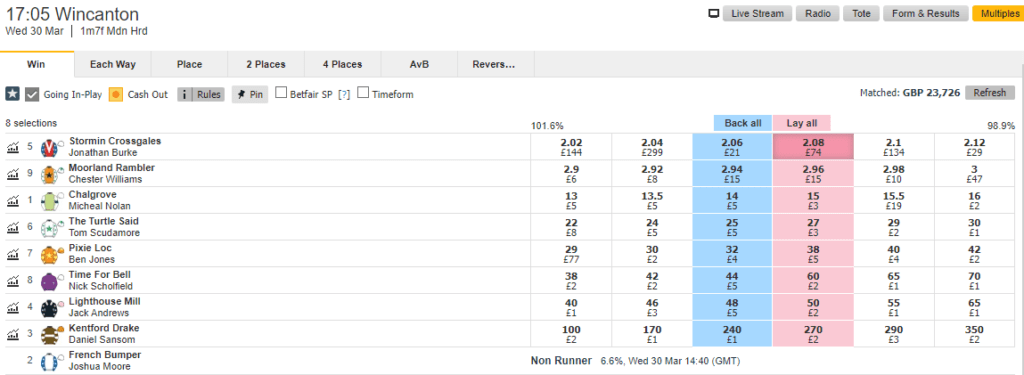Toggle the Cash Out option
1024x375 pixels.
click(x=116, y=94)
